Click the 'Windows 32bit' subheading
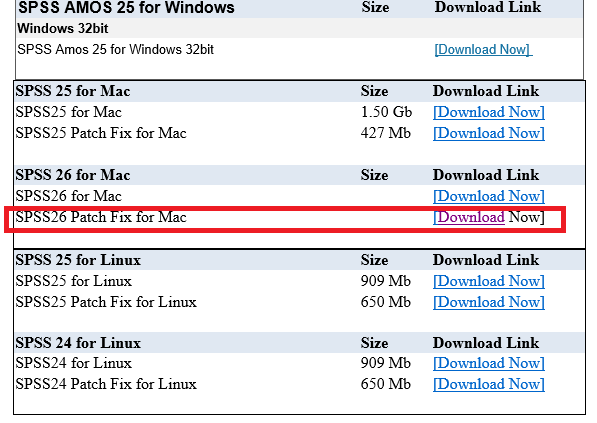 63,28
